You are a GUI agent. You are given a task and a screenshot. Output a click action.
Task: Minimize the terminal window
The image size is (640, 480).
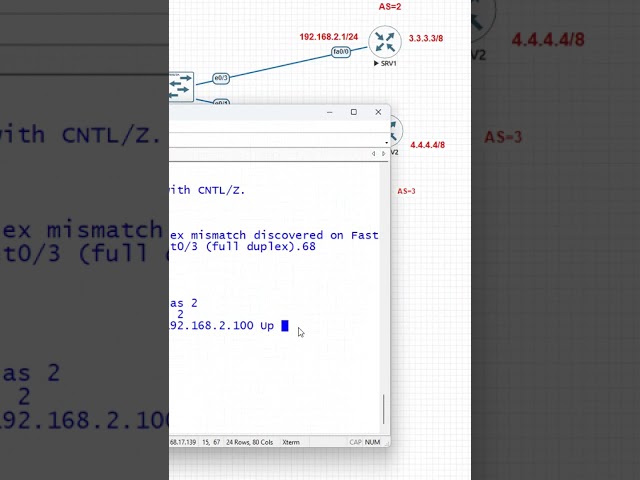click(x=330, y=112)
